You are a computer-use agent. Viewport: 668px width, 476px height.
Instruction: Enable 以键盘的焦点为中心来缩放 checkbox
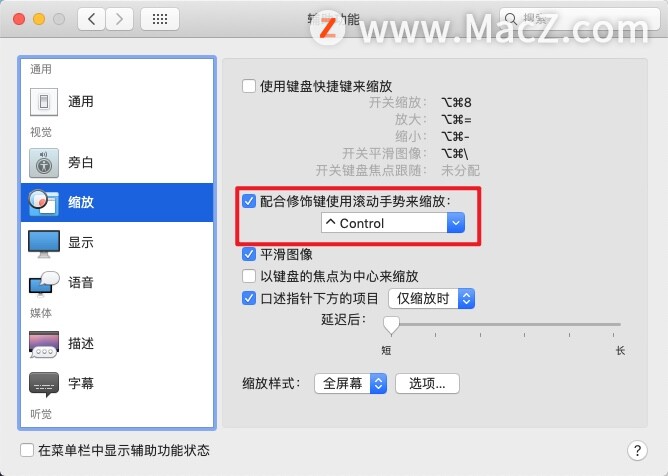(x=249, y=276)
